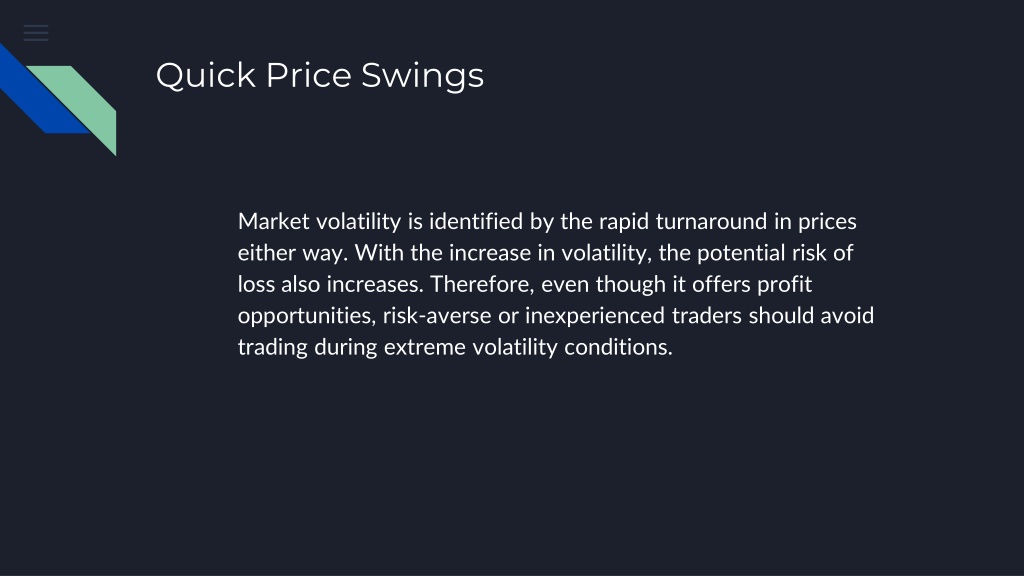The height and width of the screenshot is (576, 1024).
Task: Click the phrase 'either way.' in body text
Action: tap(293, 253)
